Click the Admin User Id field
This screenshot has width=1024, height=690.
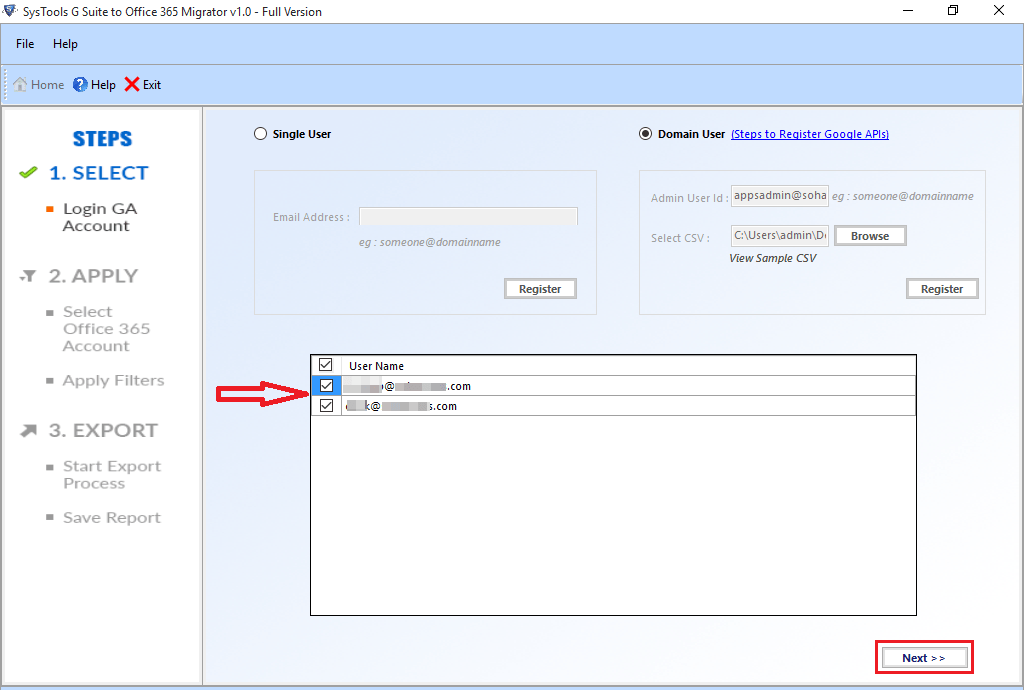pos(780,196)
